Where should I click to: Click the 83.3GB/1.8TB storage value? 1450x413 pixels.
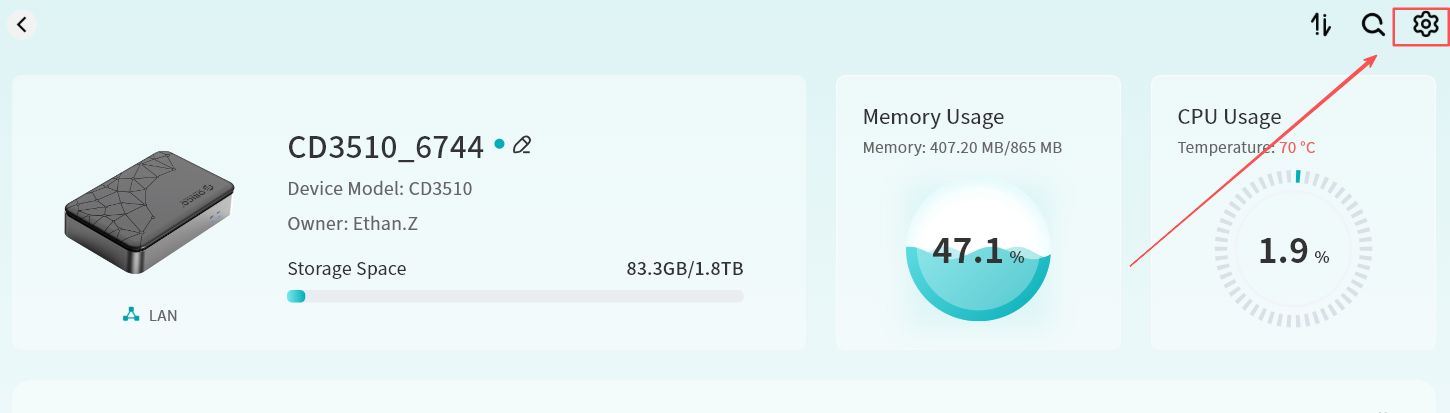click(684, 269)
